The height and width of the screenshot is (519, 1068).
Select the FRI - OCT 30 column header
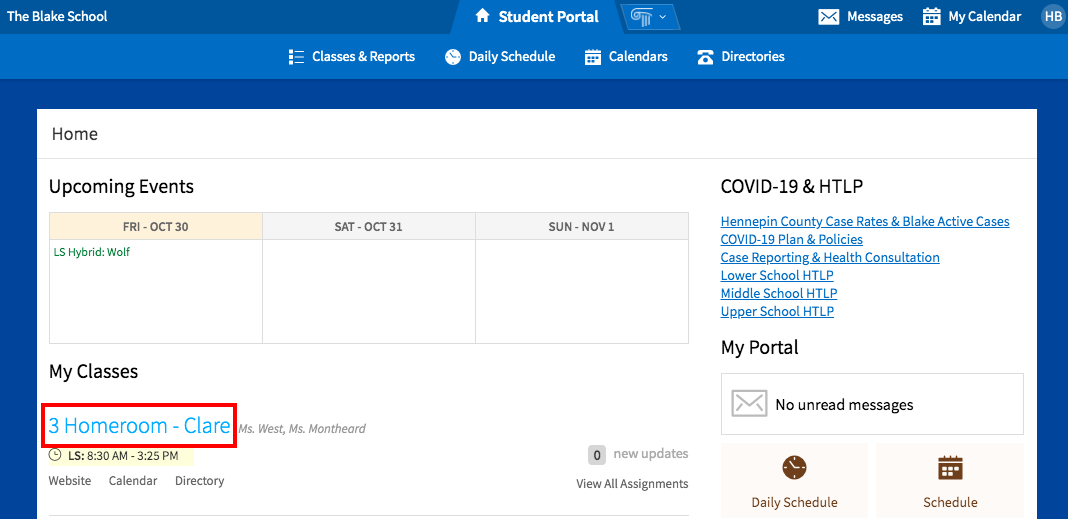[x=156, y=227]
